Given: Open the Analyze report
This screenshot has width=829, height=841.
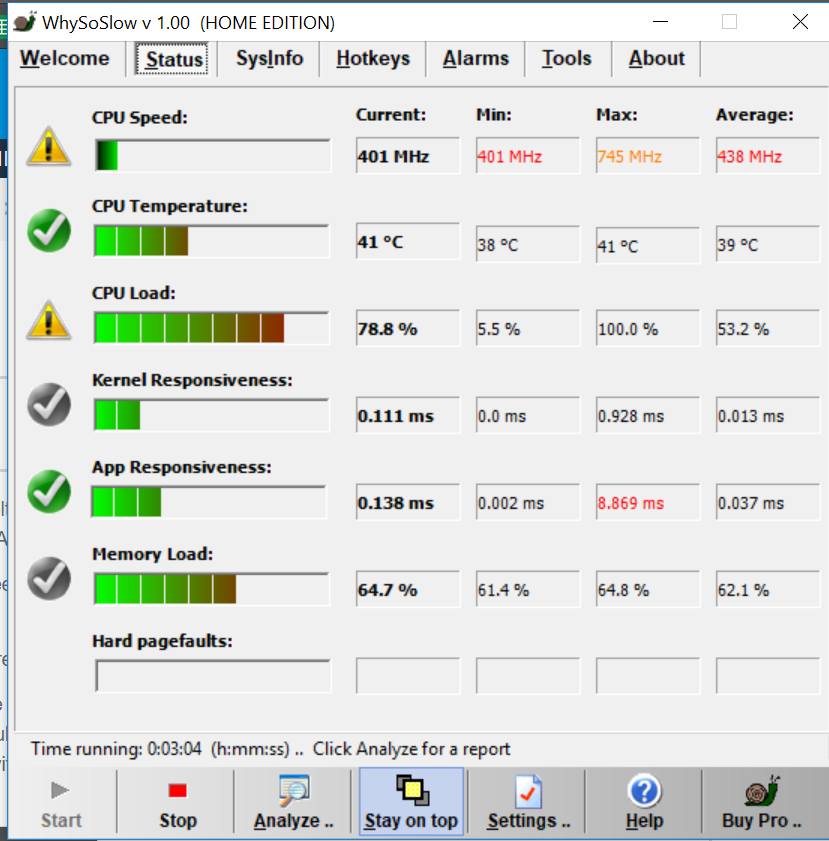Looking at the screenshot, I should (293, 803).
